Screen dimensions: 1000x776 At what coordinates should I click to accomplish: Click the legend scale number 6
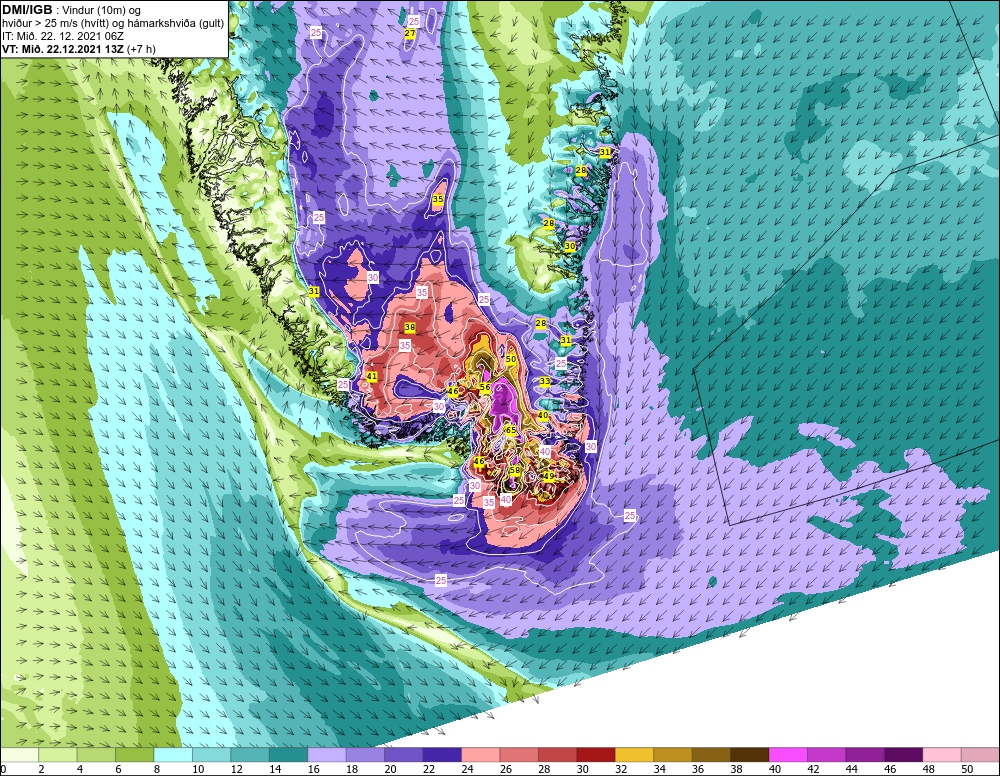click(118, 770)
